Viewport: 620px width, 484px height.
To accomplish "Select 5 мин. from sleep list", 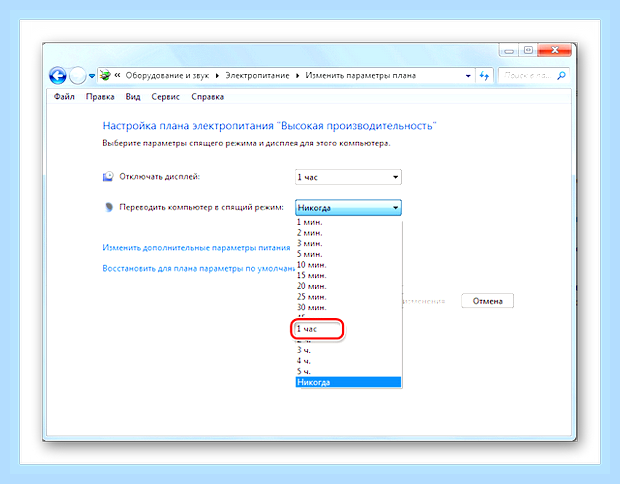I will pos(348,254).
